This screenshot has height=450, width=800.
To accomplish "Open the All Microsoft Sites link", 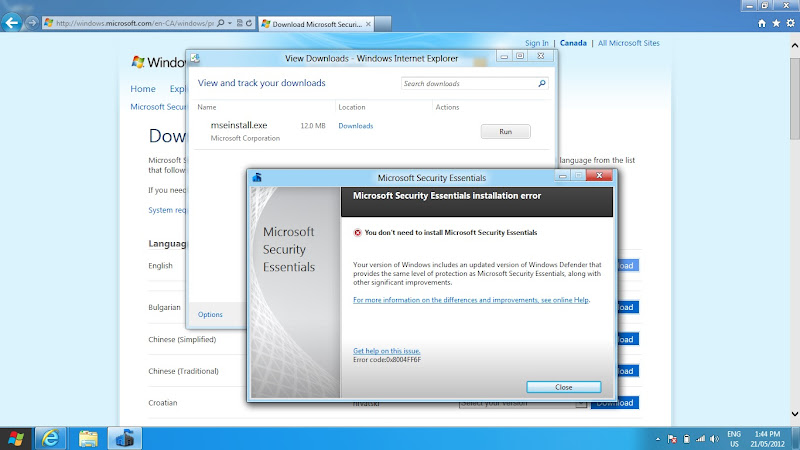I will pos(629,43).
